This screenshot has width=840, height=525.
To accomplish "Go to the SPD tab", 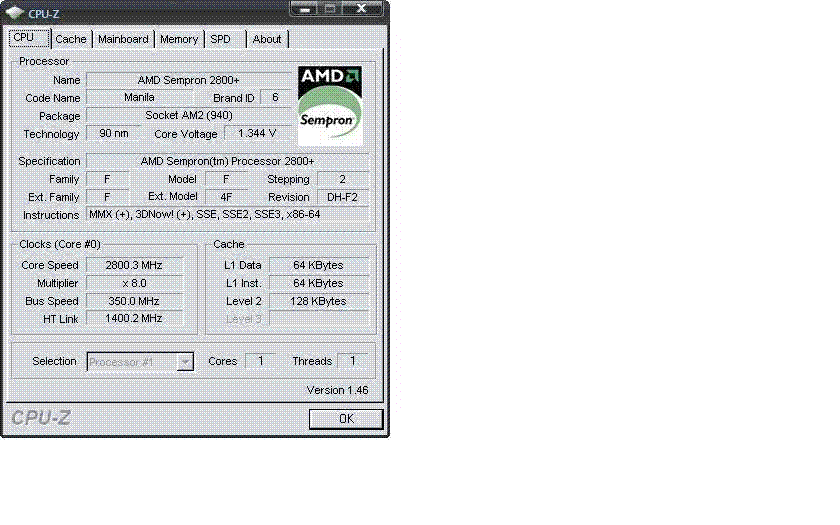I will 220,39.
